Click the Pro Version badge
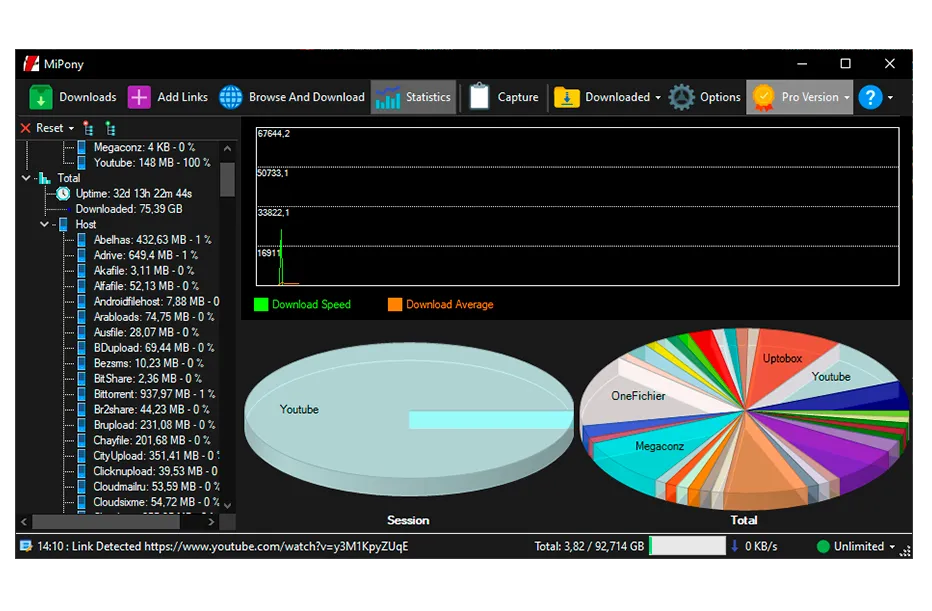The width and height of the screenshot is (932, 611). (x=795, y=97)
